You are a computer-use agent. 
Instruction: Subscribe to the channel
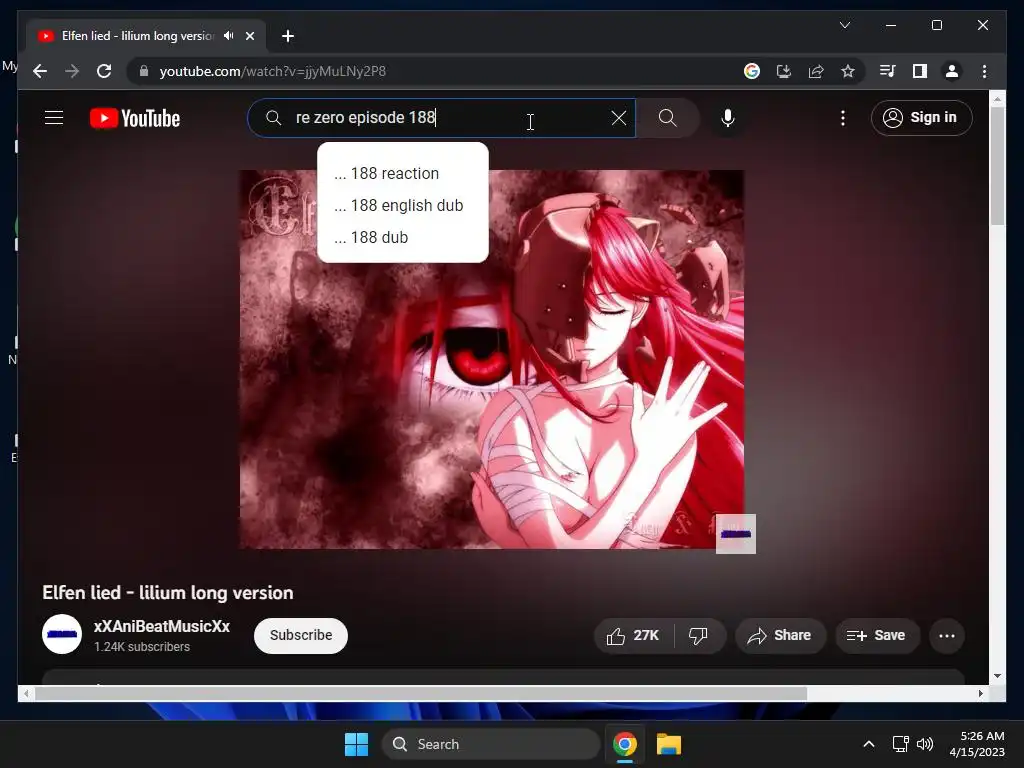[x=300, y=635]
